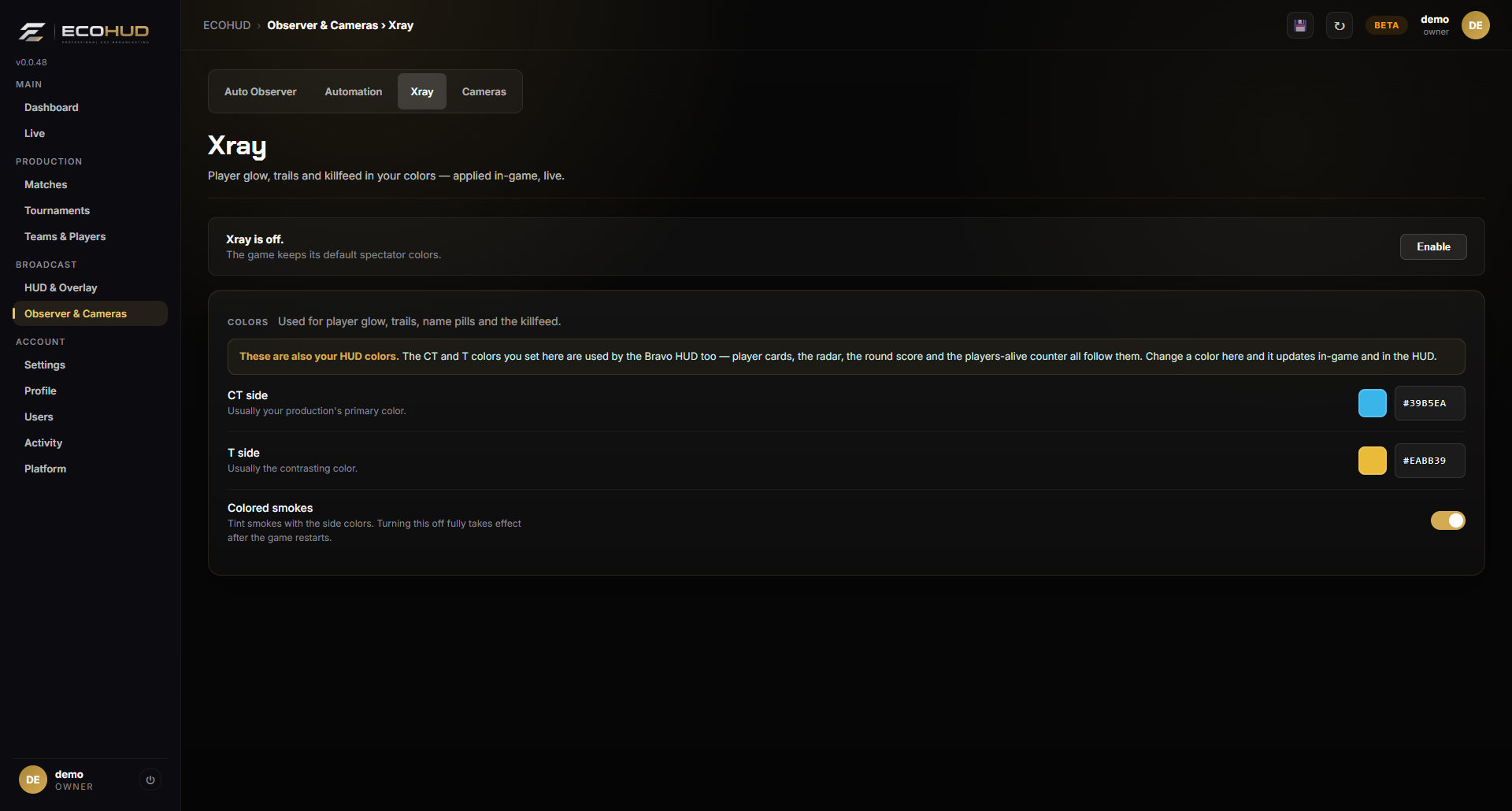The height and width of the screenshot is (811, 1512).
Task: Click the 'T side' label
Action: click(243, 453)
